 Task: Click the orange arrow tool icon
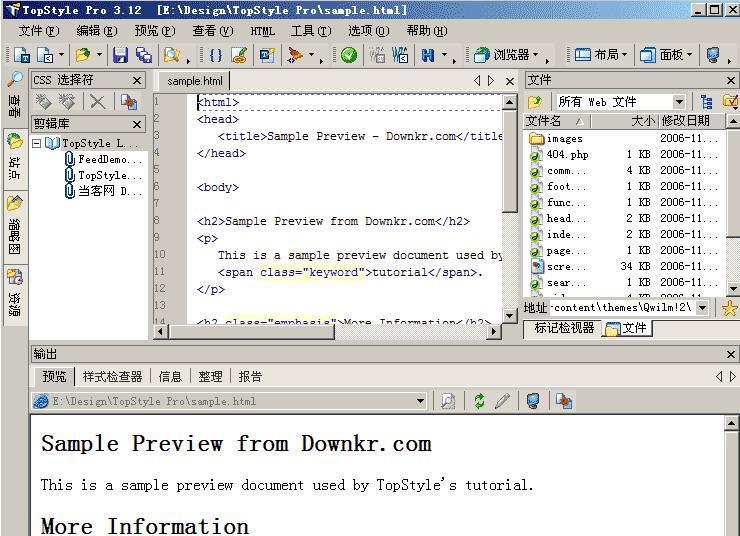click(295, 55)
